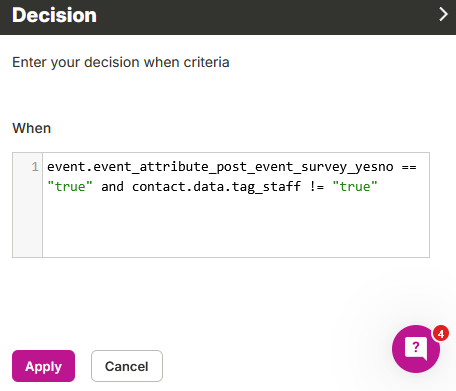This screenshot has height=391, width=456.
Task: Select line number 1 in the gutter
Action: [x=35, y=167]
